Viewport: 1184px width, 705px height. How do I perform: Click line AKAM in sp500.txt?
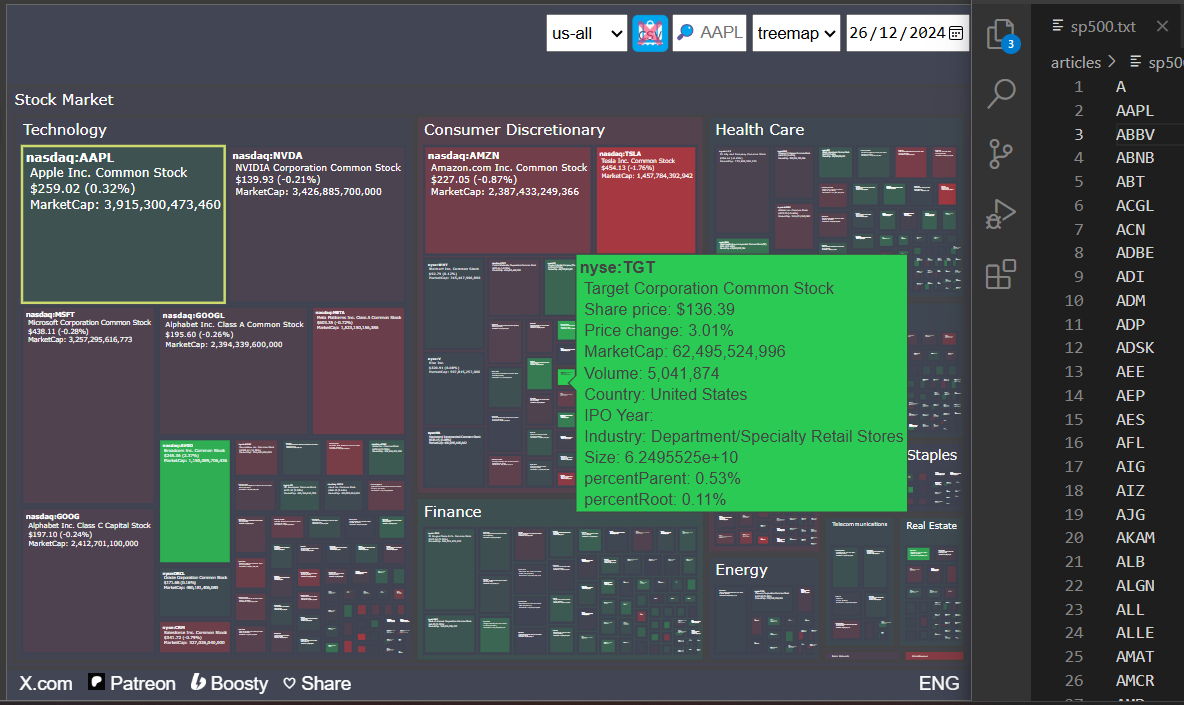click(x=1135, y=537)
